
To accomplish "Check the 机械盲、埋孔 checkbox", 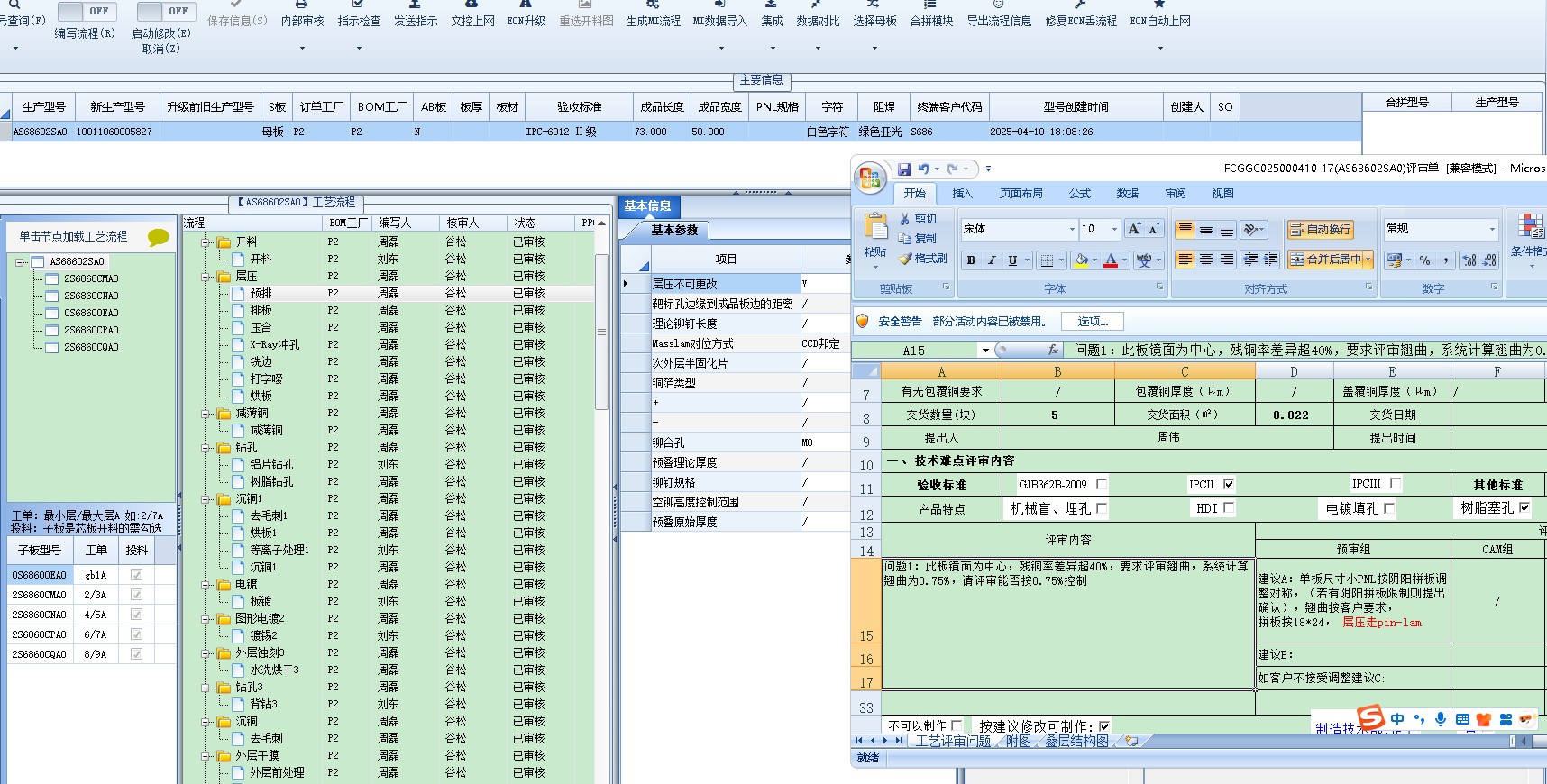I will [x=1102, y=508].
